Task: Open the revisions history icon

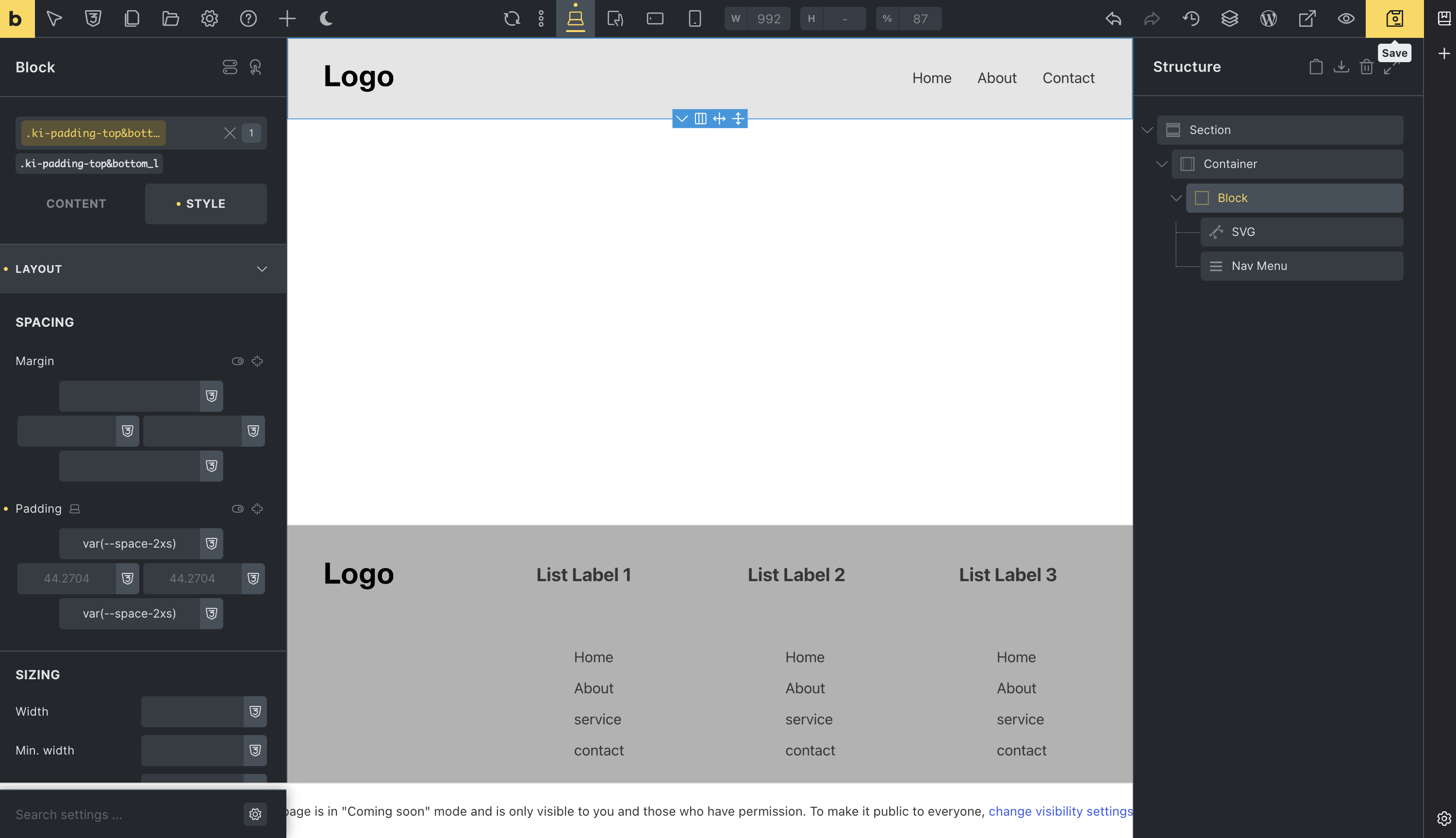Action: [1191, 18]
